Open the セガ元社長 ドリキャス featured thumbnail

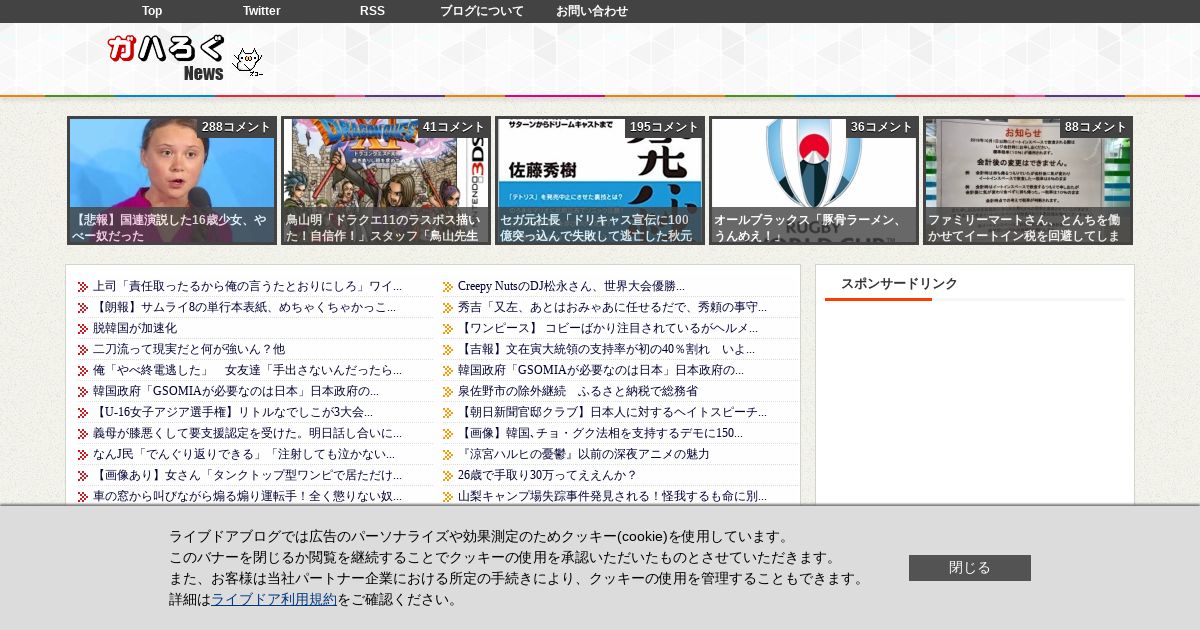click(600, 181)
